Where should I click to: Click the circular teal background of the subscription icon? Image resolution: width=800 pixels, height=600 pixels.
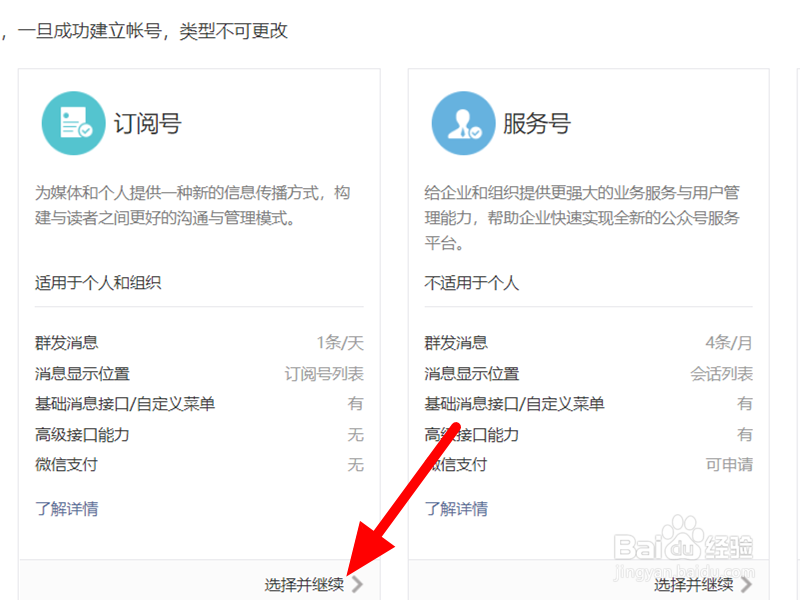[x=73, y=121]
